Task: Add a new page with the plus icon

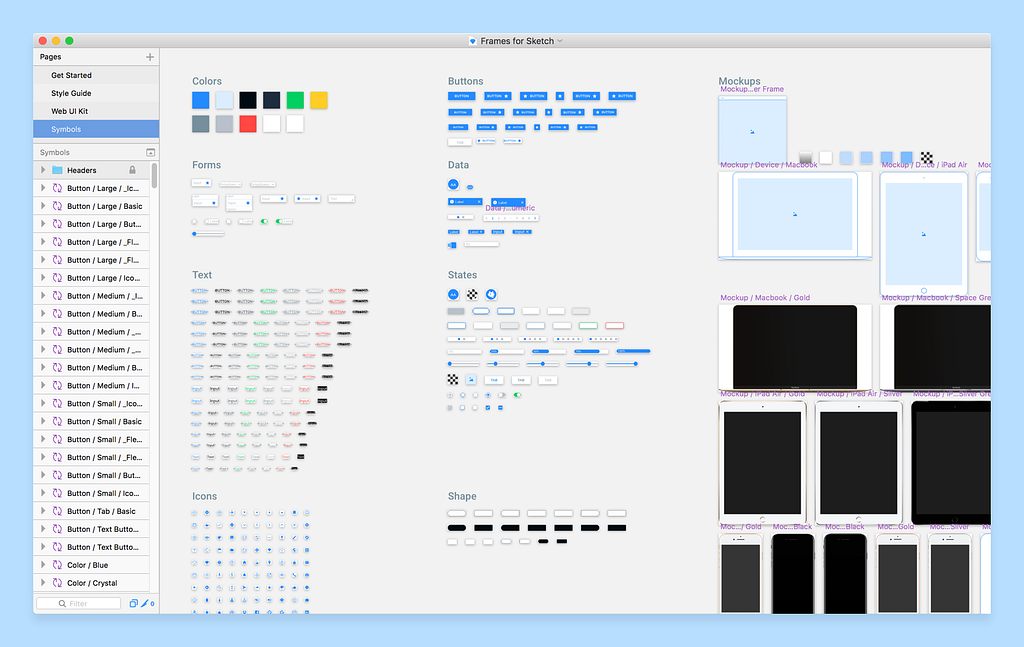Action: tap(150, 57)
